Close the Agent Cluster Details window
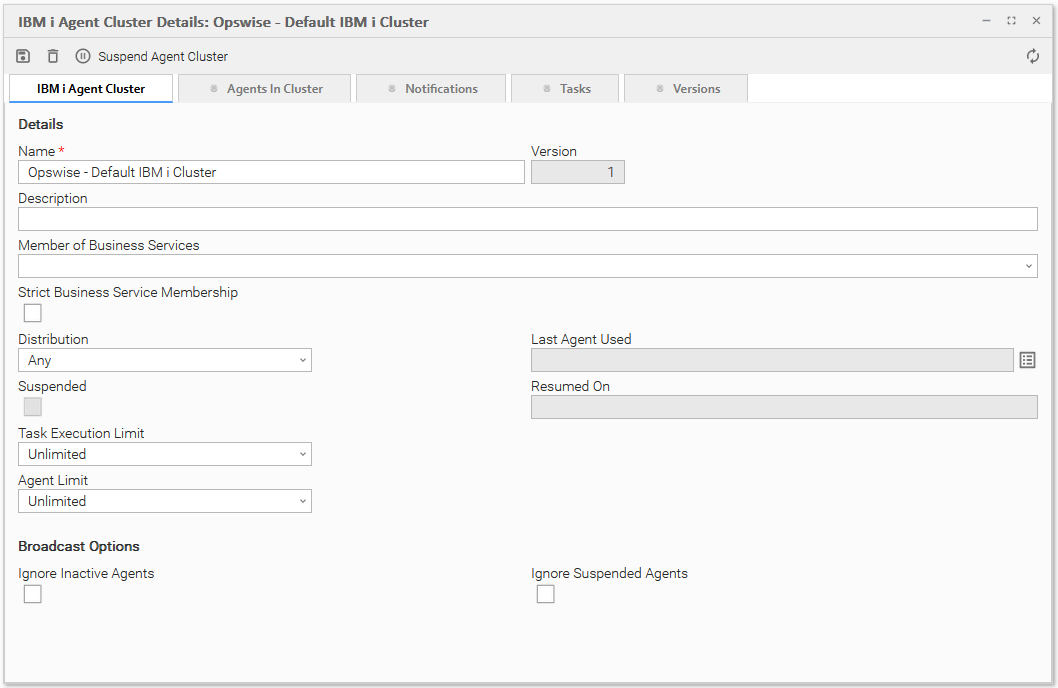 [1036, 21]
